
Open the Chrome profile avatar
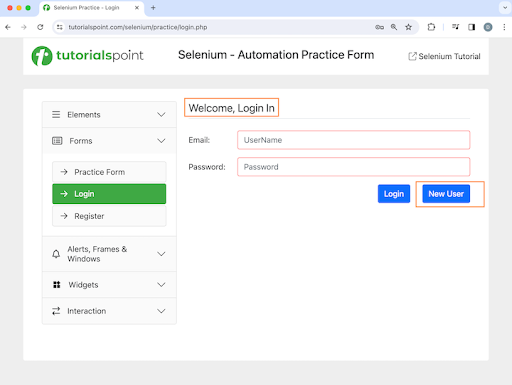pos(488,27)
